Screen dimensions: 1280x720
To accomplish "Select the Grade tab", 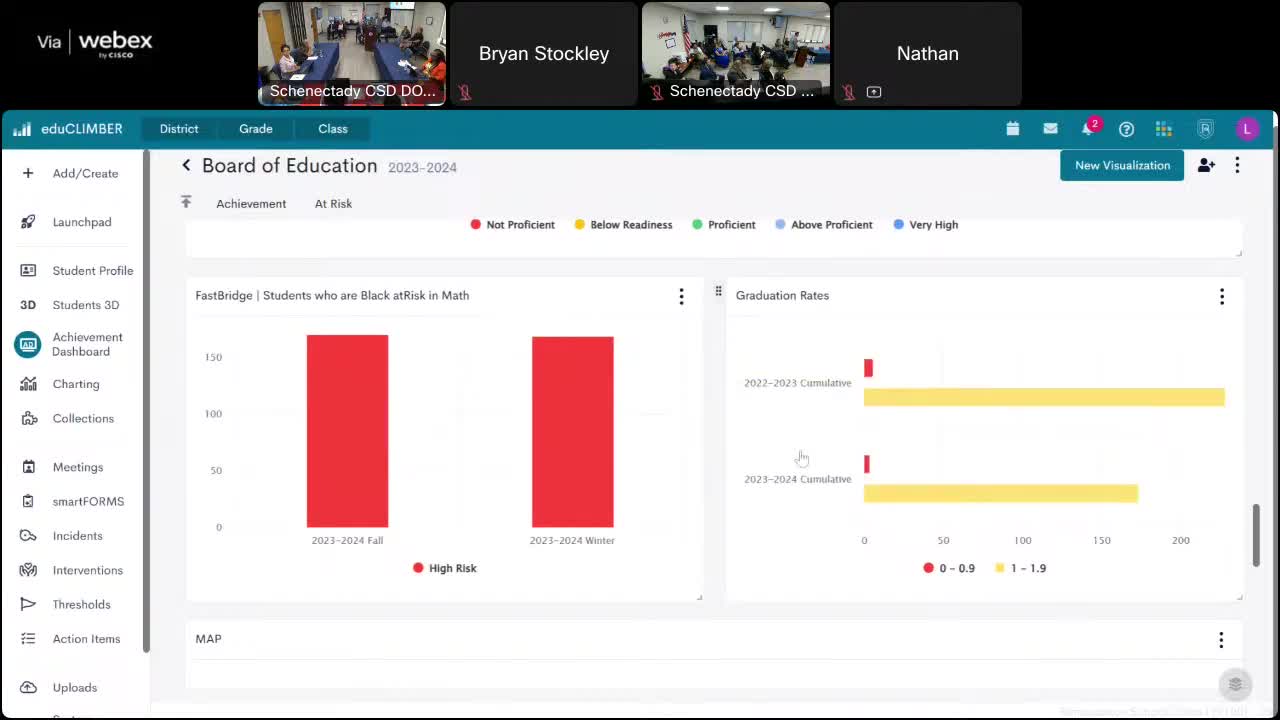I will point(256,129).
